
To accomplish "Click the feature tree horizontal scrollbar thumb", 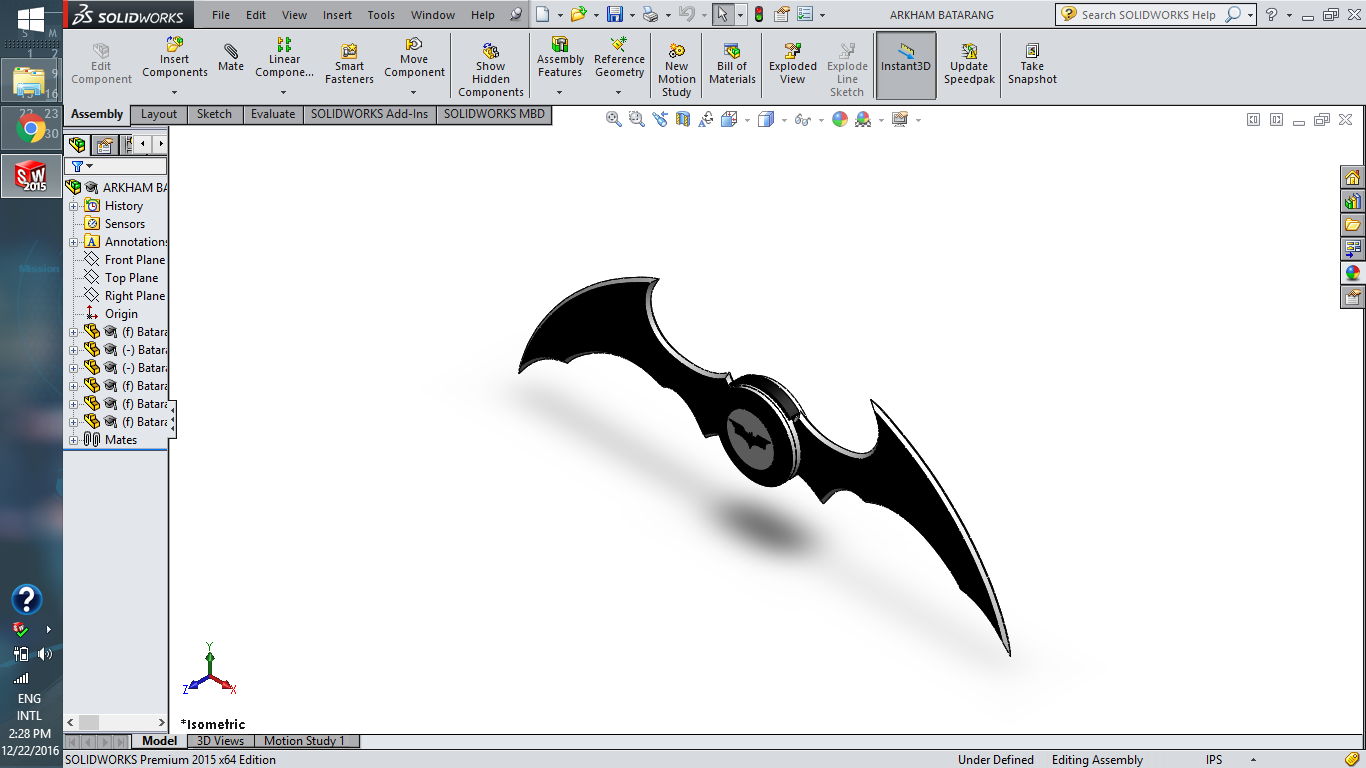I will pos(89,722).
